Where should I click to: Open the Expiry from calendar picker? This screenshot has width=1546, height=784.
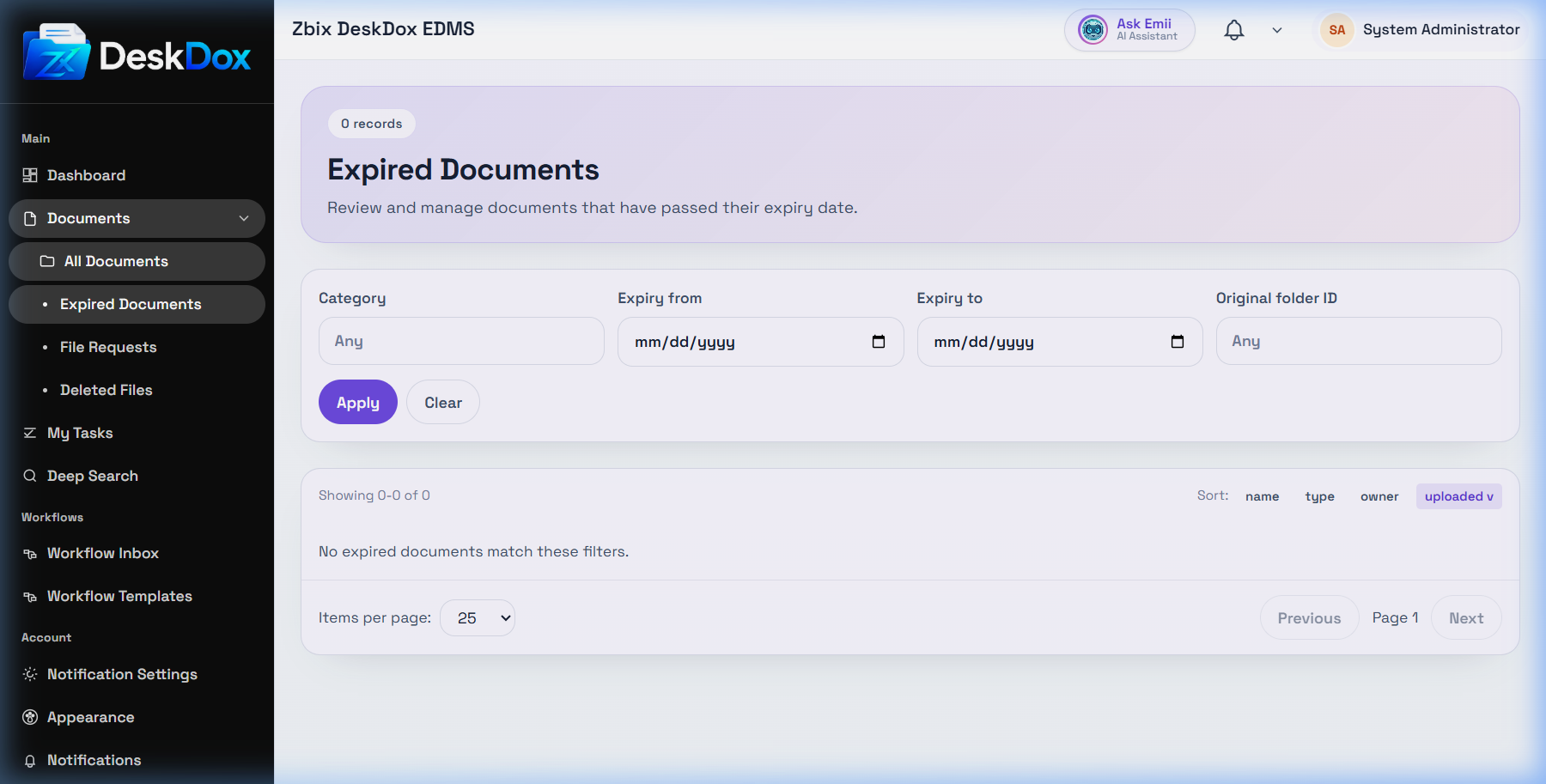[x=879, y=342]
